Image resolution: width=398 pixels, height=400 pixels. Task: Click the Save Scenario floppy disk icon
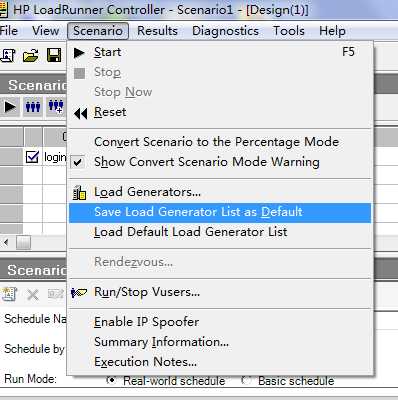[x=54, y=55]
